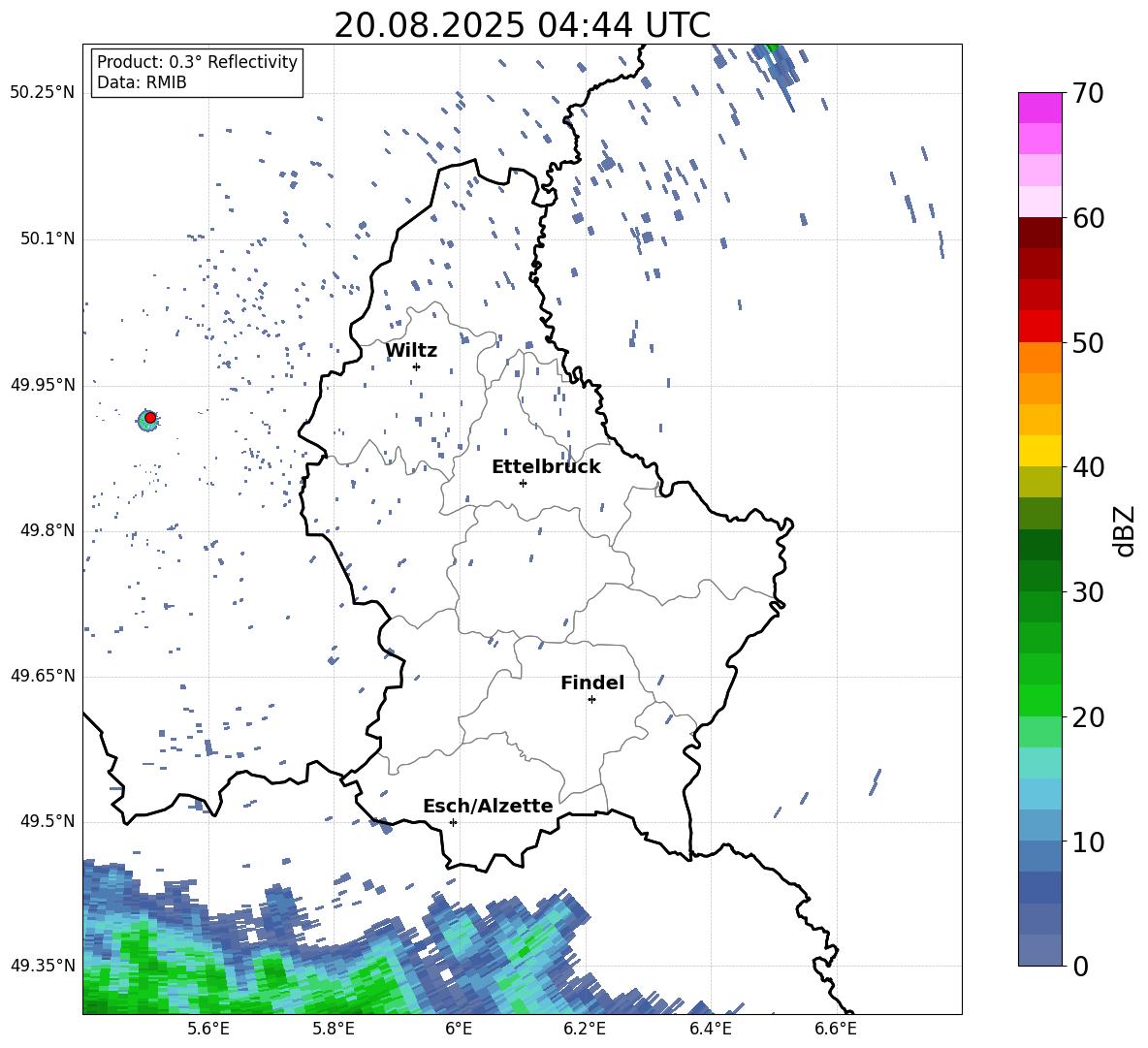
Task: Click the colorbar tick value 70
Action: click(1088, 94)
